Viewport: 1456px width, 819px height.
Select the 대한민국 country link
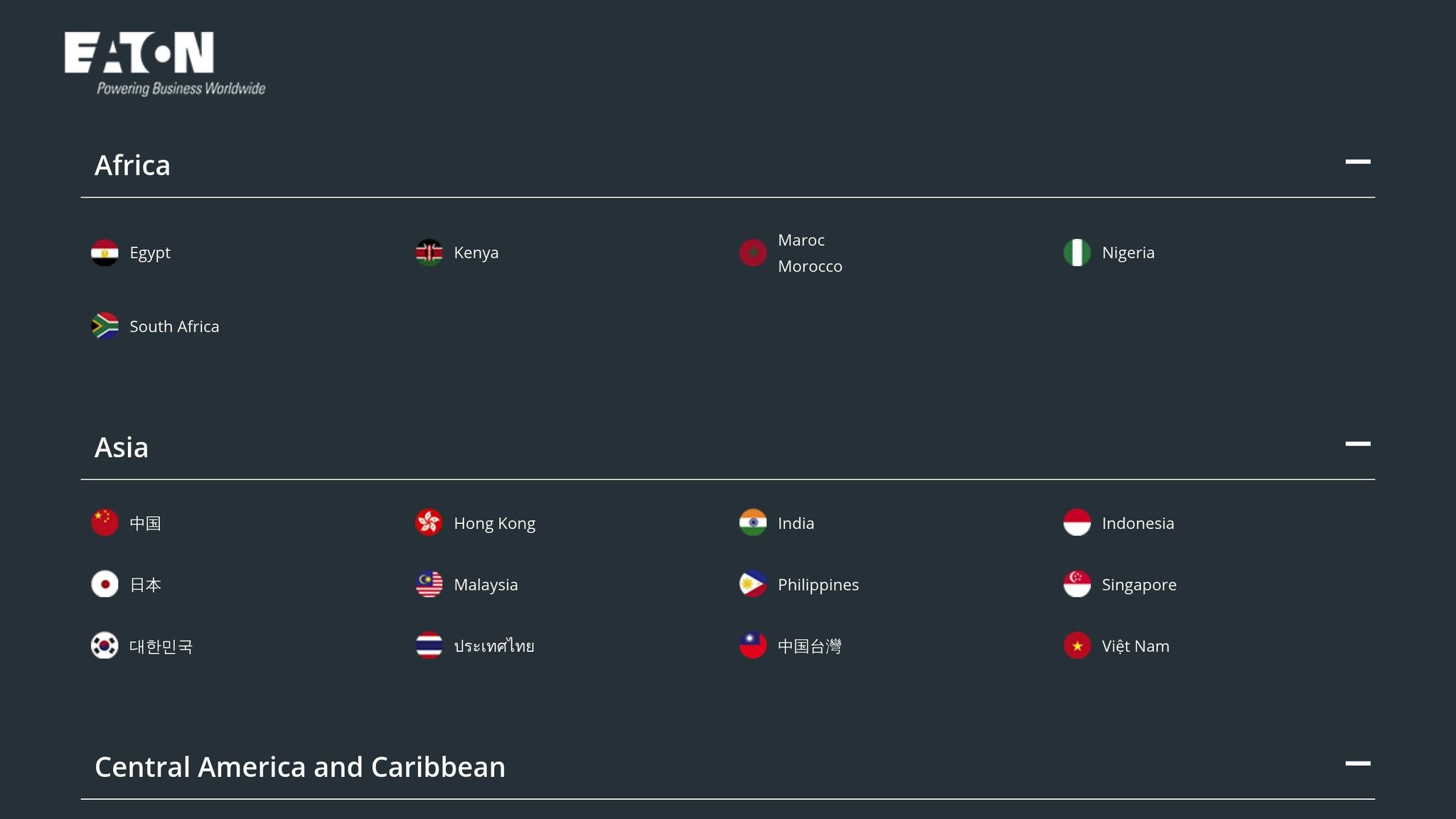pos(161,646)
